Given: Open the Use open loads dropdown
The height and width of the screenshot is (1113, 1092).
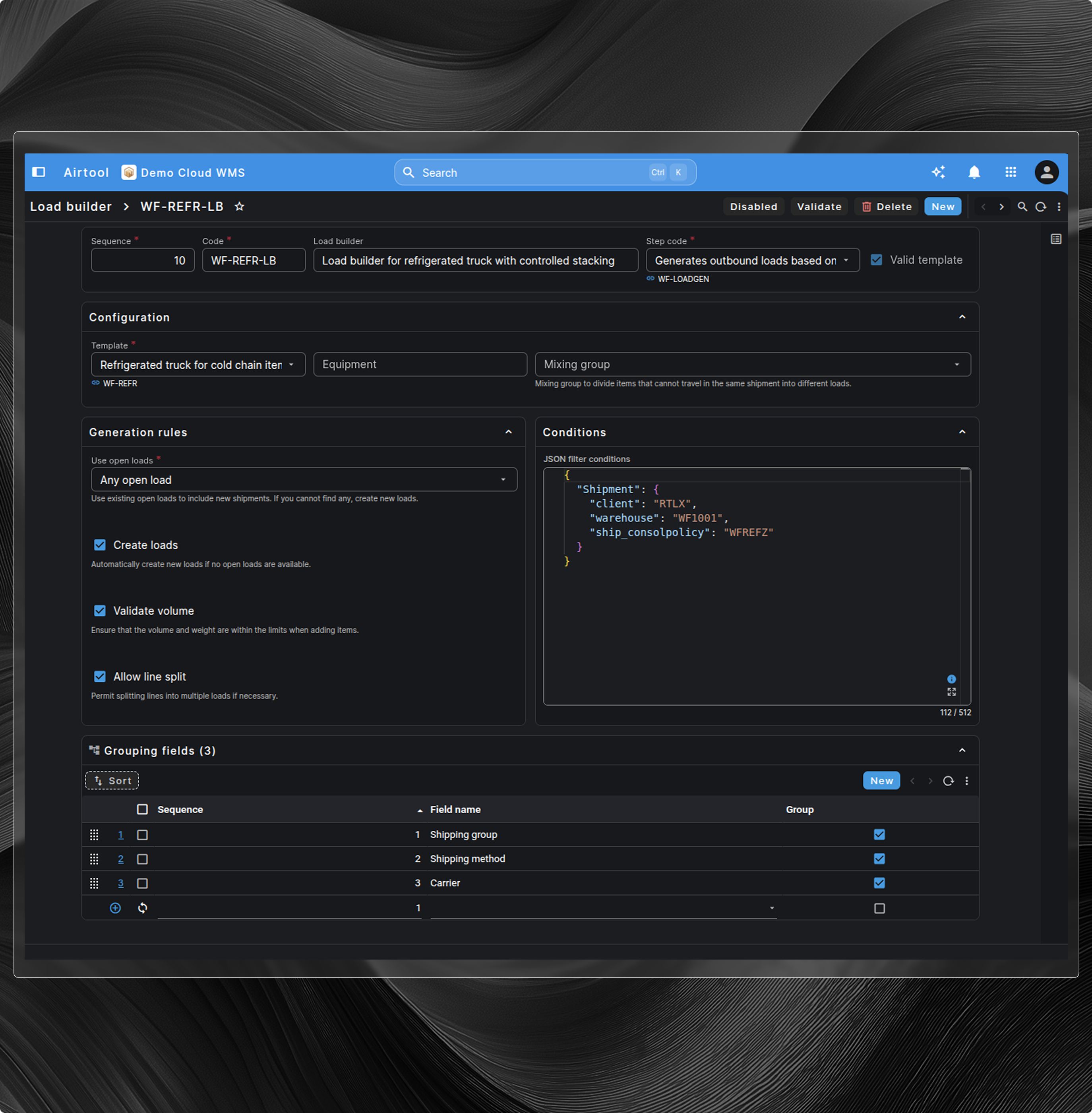Looking at the screenshot, I should [303, 480].
